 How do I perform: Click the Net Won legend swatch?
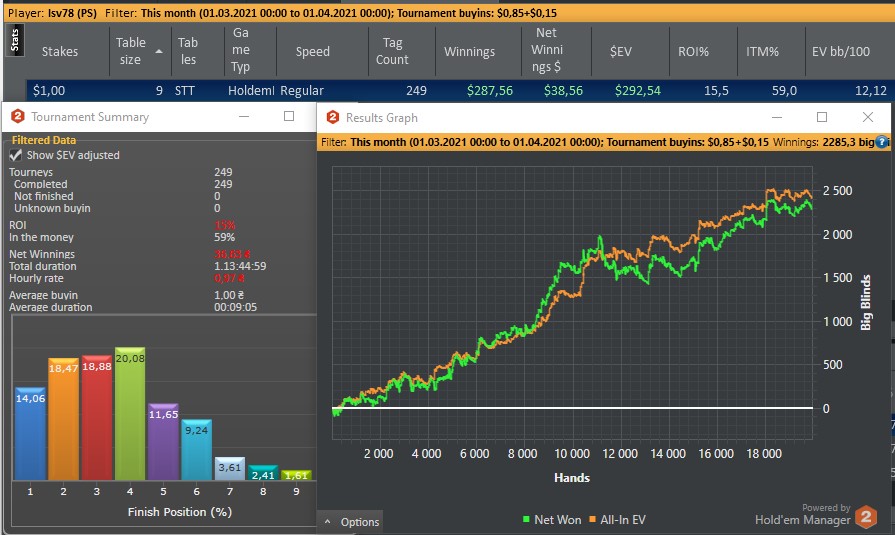coord(526,519)
